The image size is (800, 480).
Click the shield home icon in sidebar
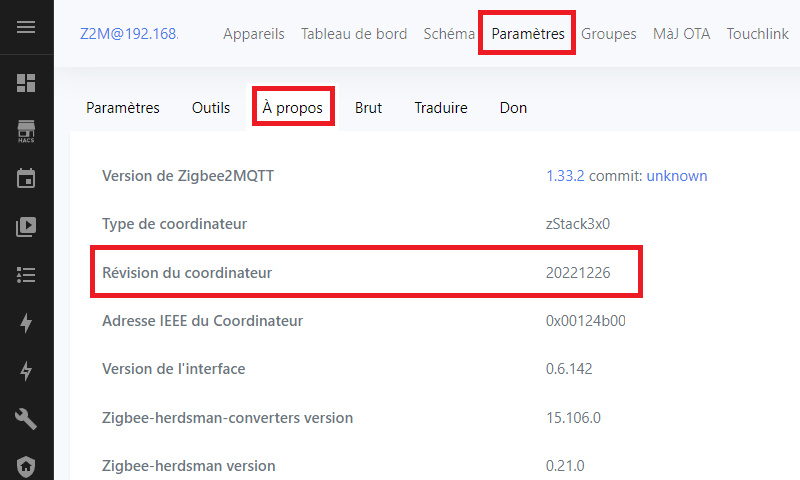click(26, 465)
